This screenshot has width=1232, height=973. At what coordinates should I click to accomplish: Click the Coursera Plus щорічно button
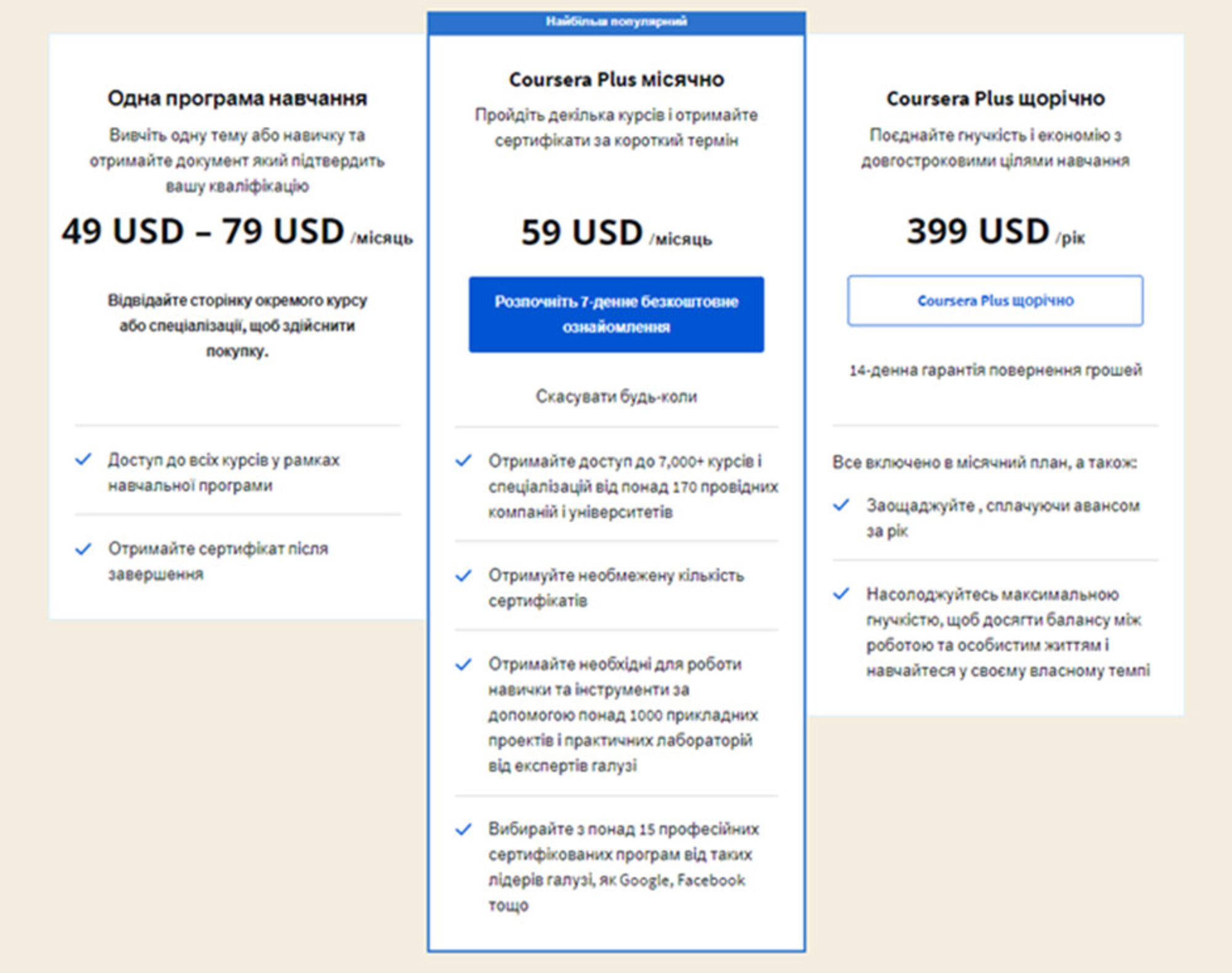995,301
